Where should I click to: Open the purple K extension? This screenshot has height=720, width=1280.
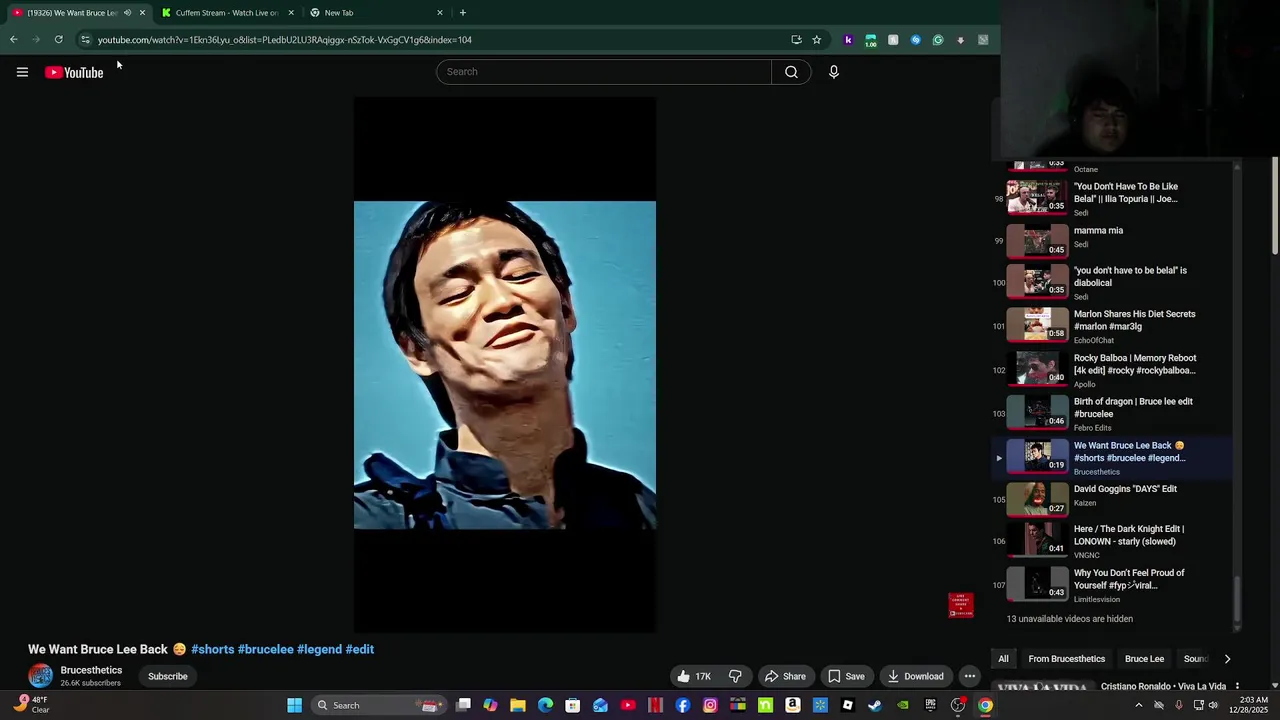pyautogui.click(x=848, y=40)
